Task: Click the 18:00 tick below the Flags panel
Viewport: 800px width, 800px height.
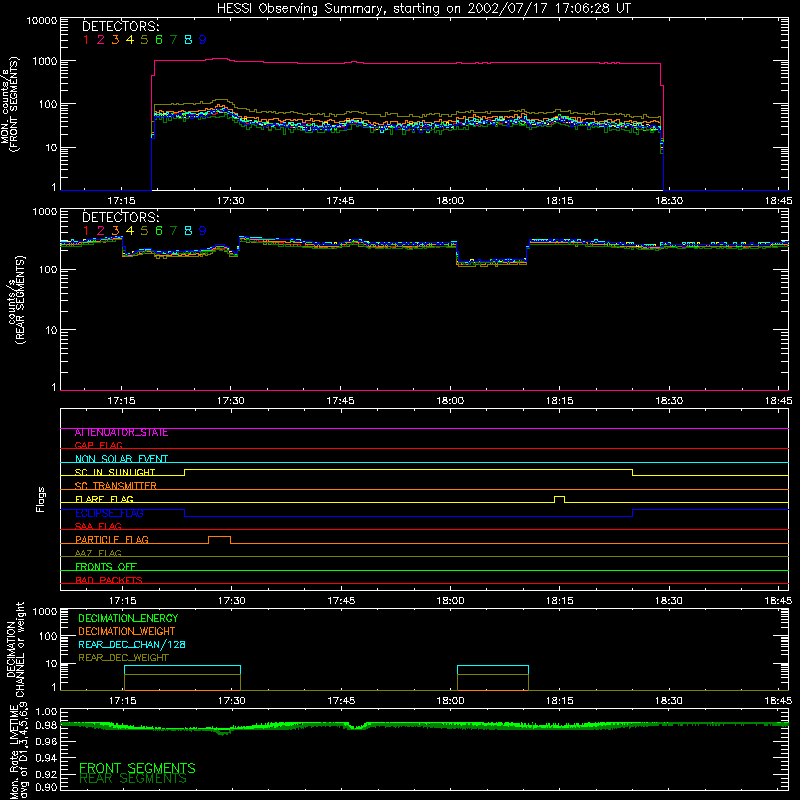Action: pos(451,601)
